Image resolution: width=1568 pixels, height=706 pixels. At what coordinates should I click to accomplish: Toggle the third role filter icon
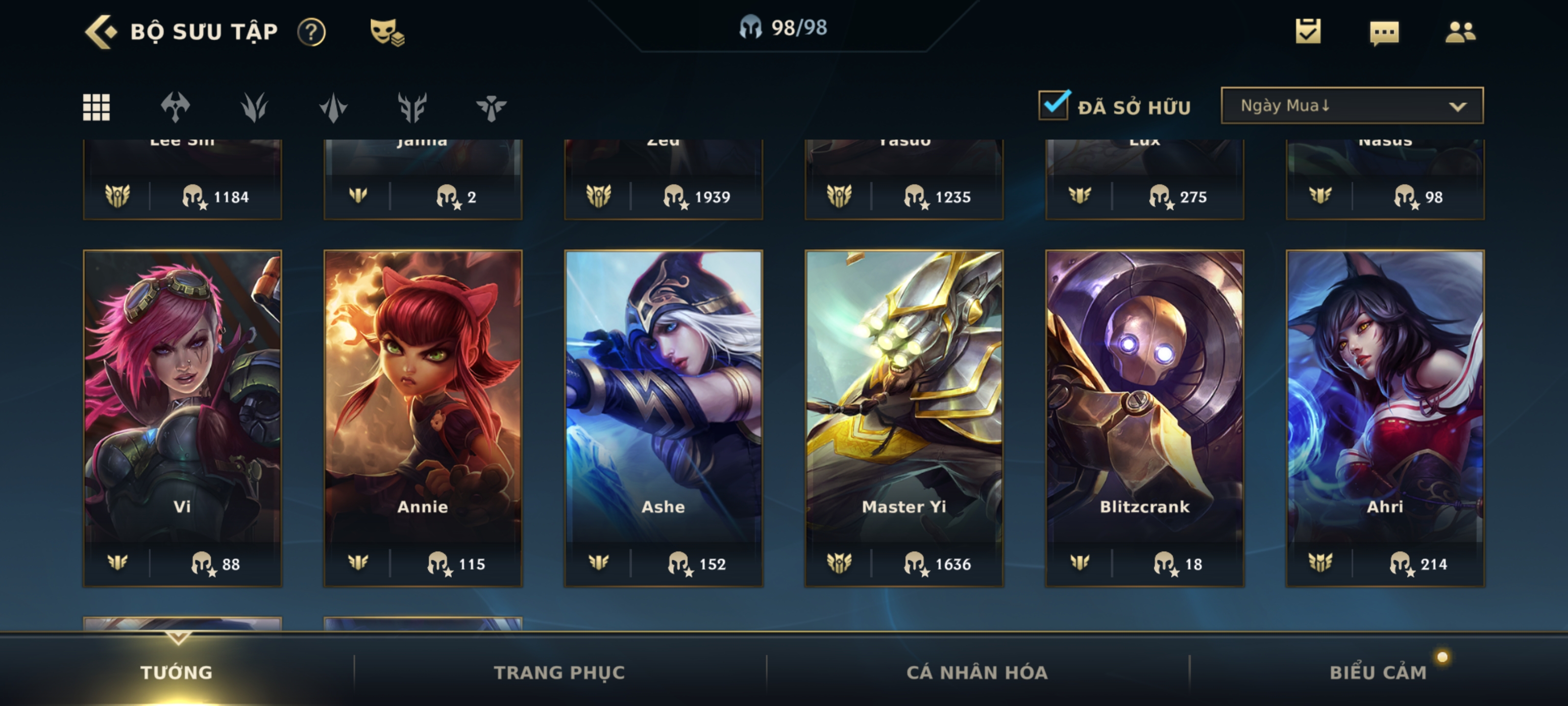click(x=333, y=108)
